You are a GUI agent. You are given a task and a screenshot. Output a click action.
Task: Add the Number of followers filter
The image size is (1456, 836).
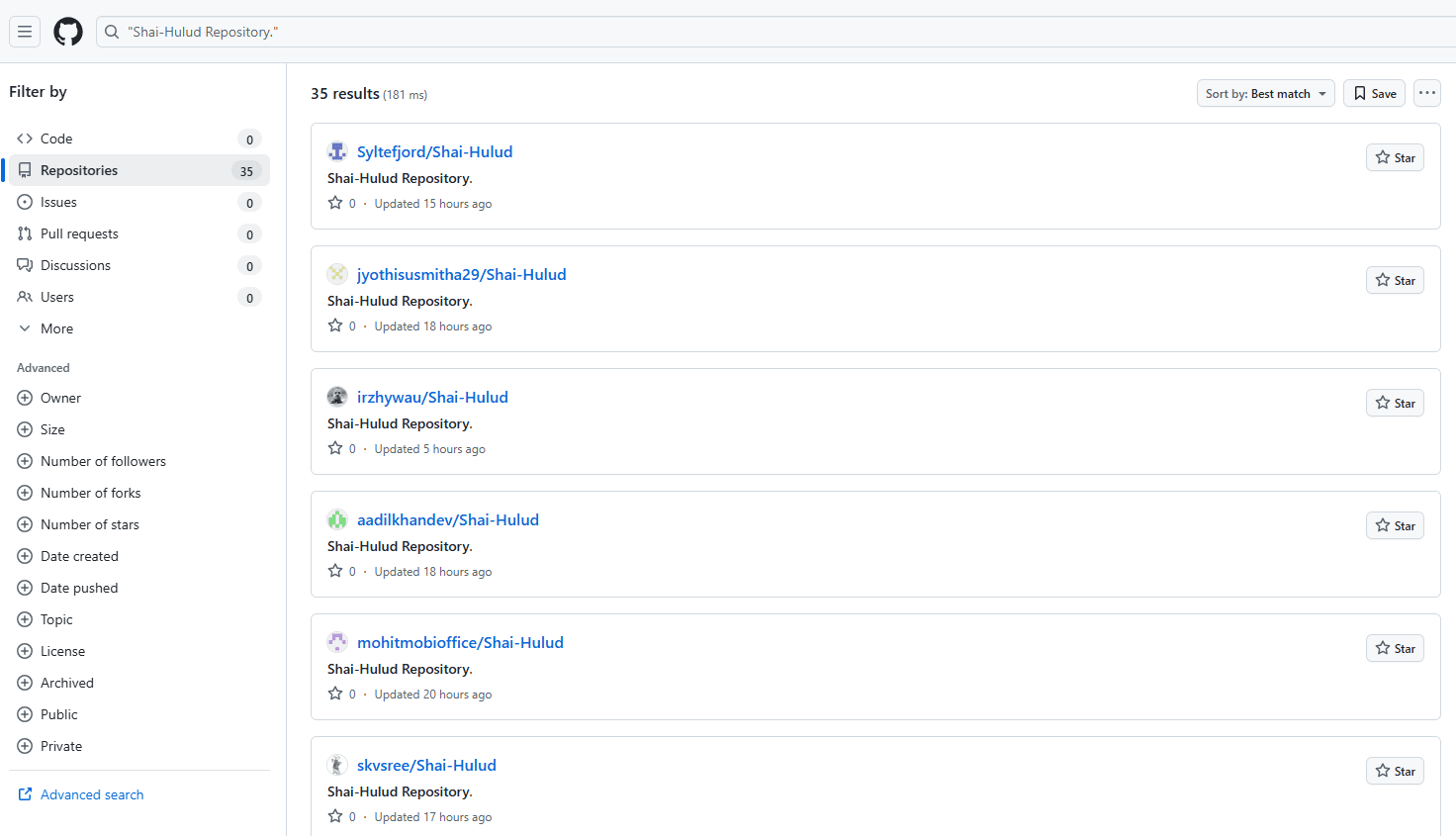139,461
